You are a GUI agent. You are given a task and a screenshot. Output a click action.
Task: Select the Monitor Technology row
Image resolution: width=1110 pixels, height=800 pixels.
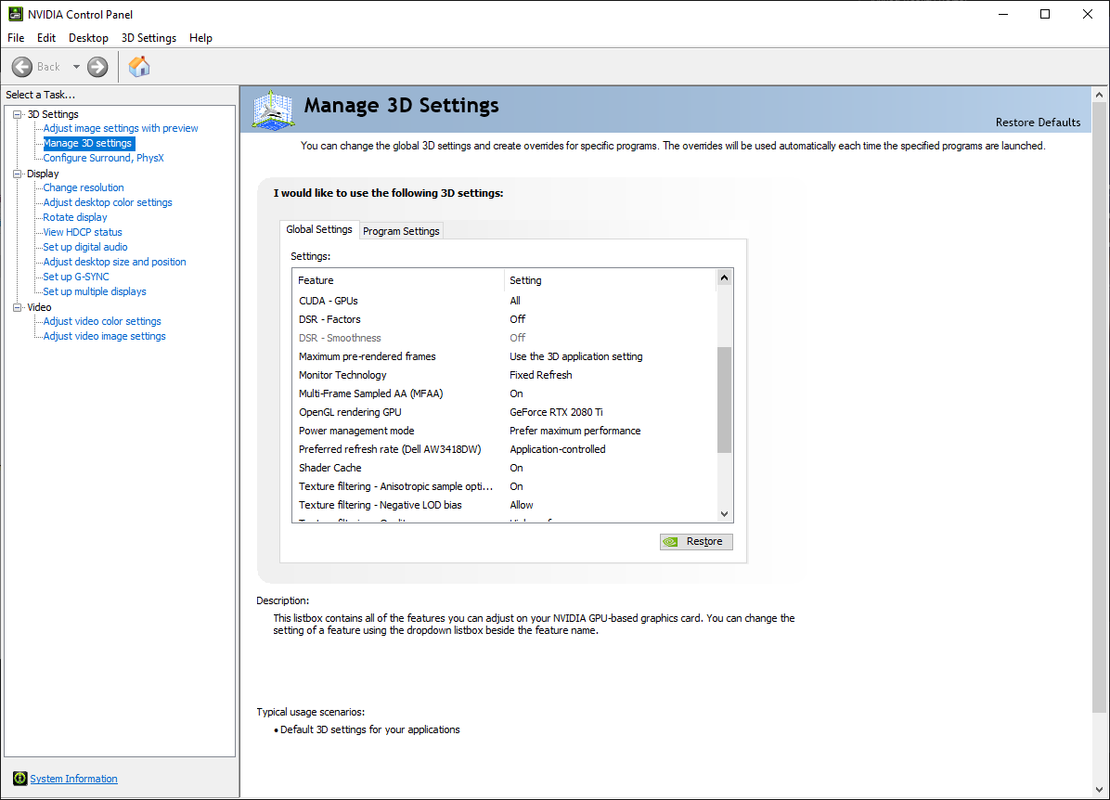[504, 375]
